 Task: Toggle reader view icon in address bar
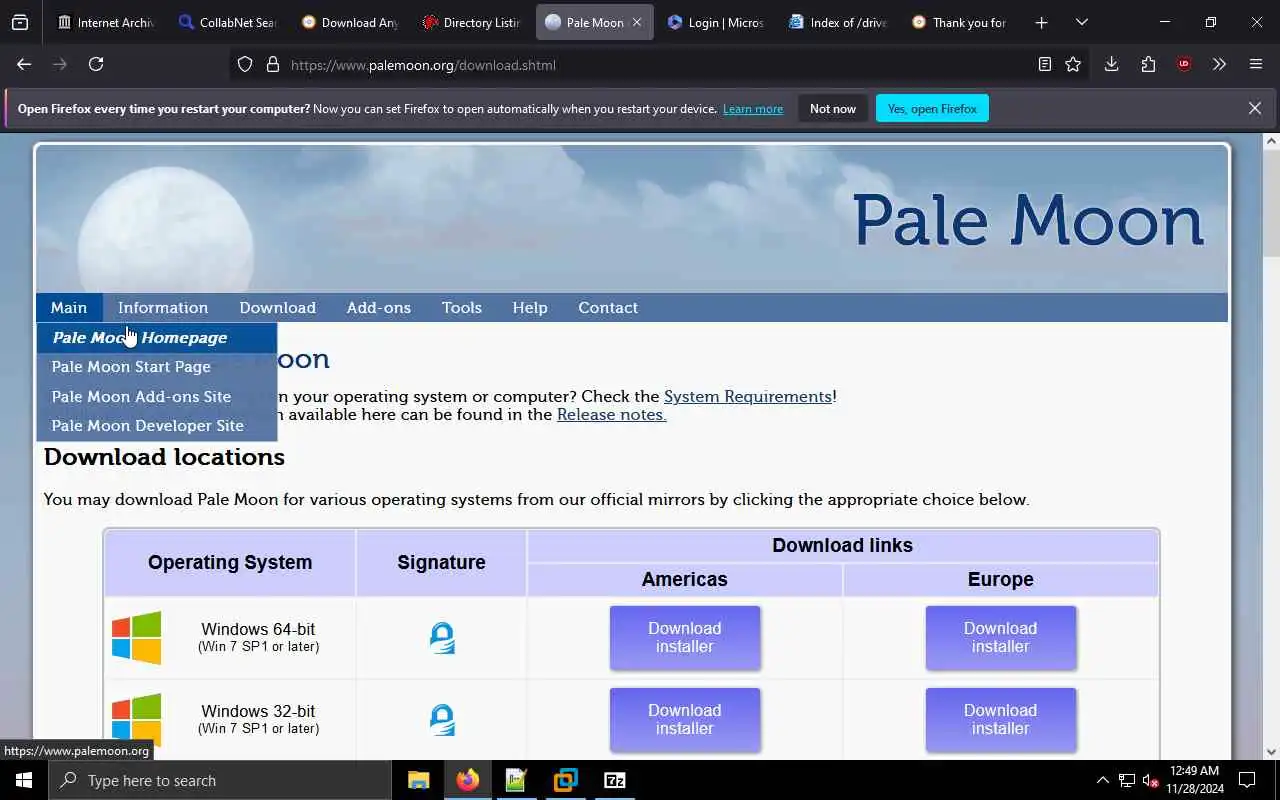click(1044, 64)
